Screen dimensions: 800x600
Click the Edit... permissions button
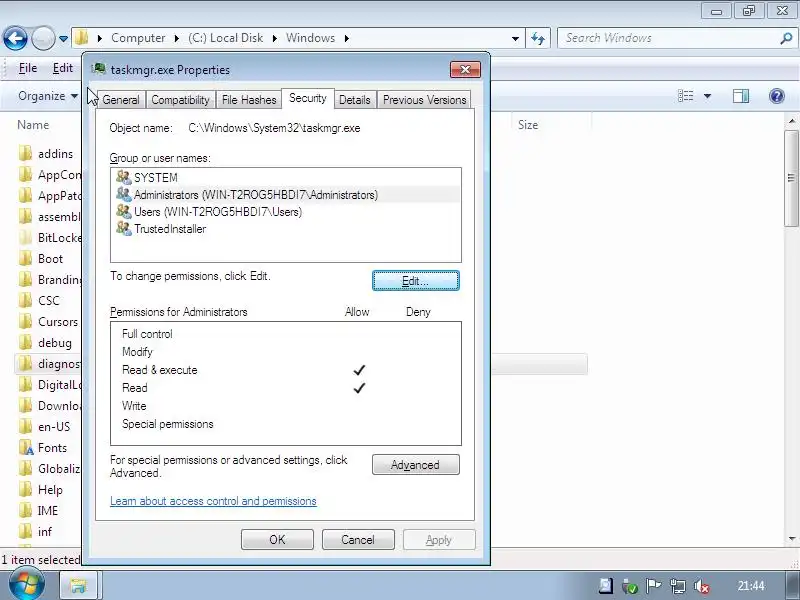415,281
